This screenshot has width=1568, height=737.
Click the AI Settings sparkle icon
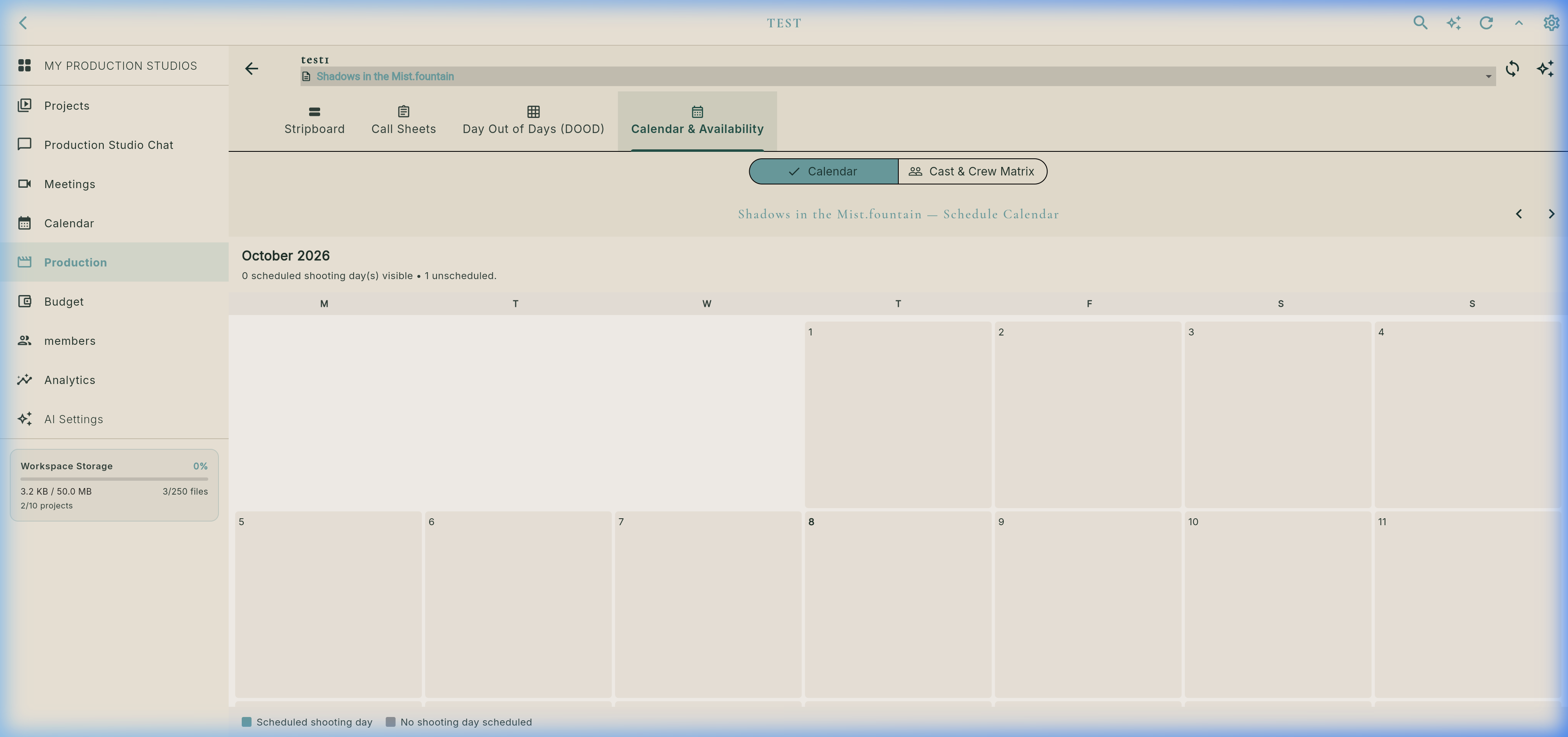24,418
